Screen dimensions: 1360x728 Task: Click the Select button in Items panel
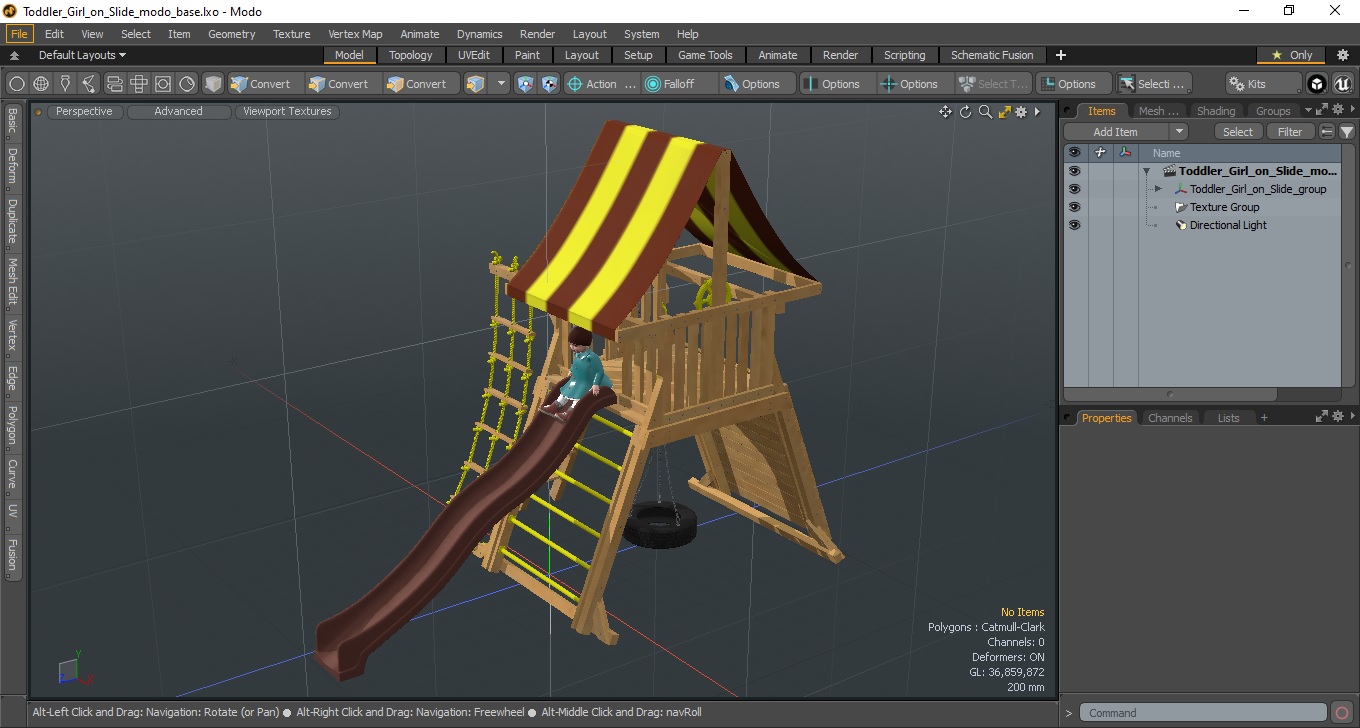[1238, 132]
